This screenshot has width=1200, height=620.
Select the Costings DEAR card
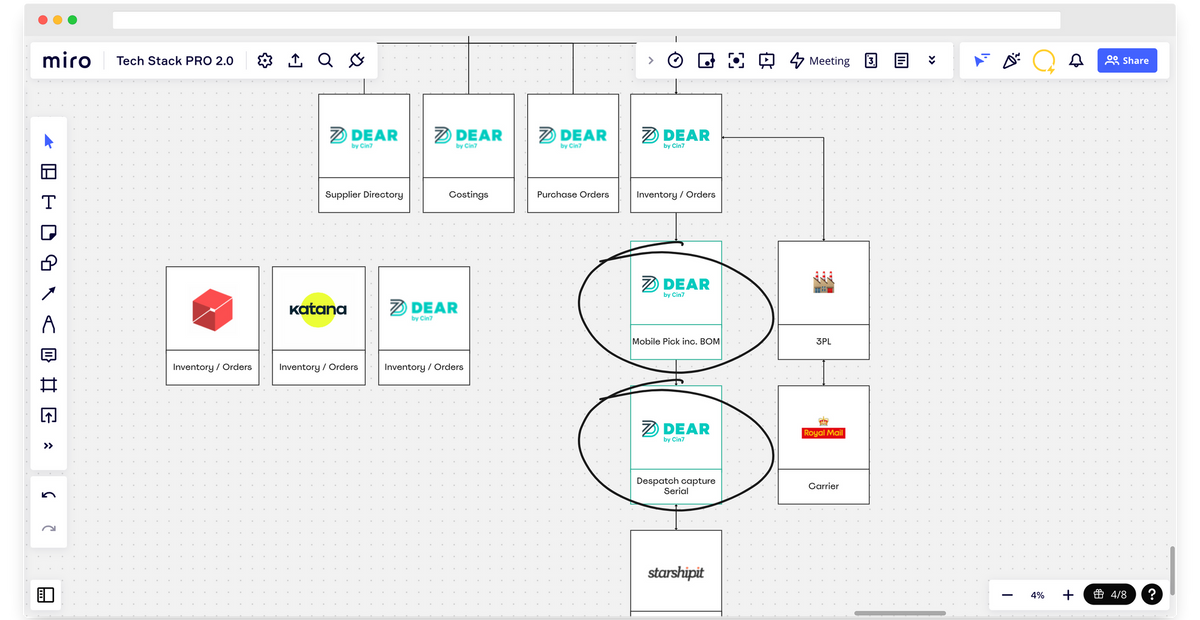pos(468,153)
